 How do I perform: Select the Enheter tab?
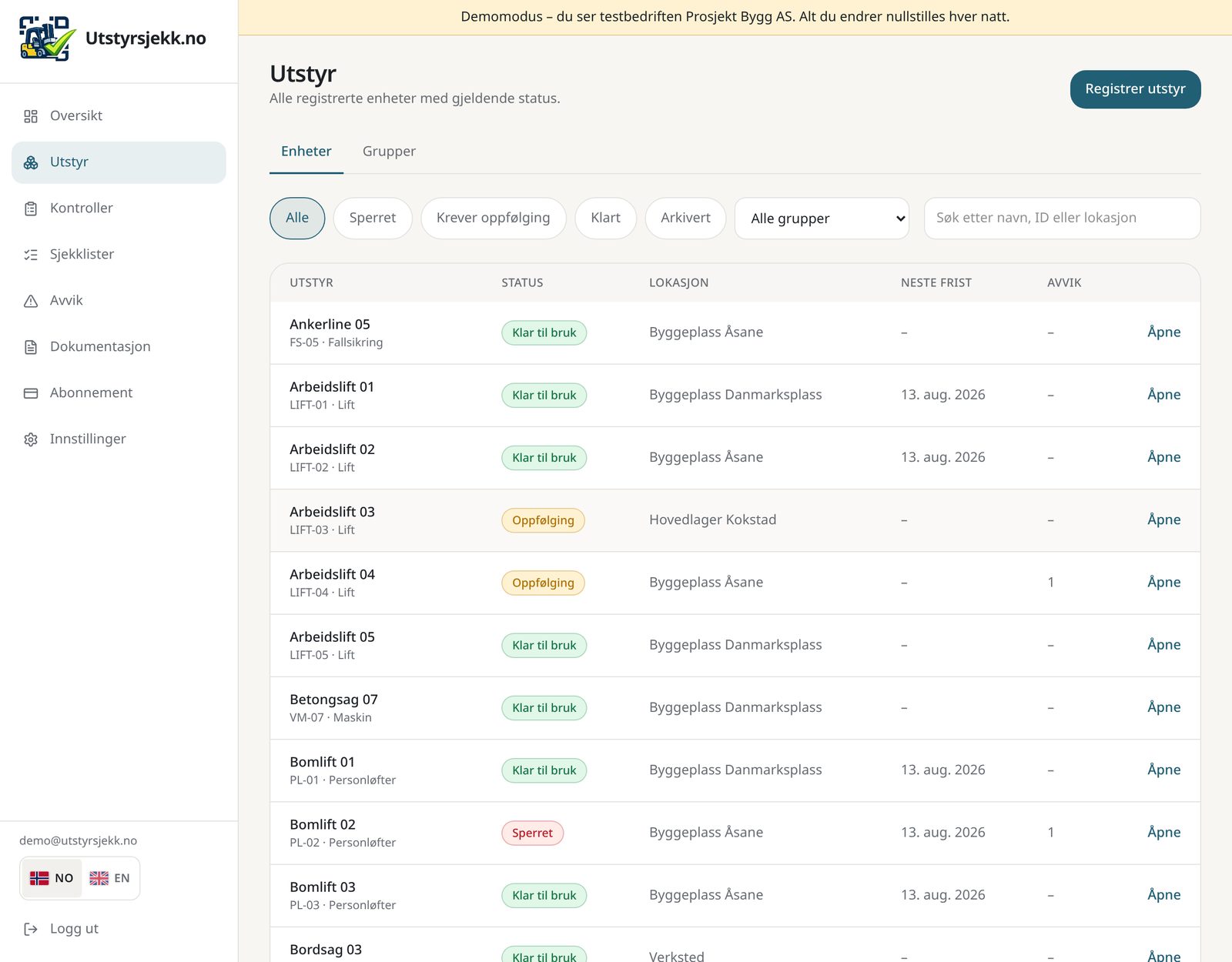[306, 152]
